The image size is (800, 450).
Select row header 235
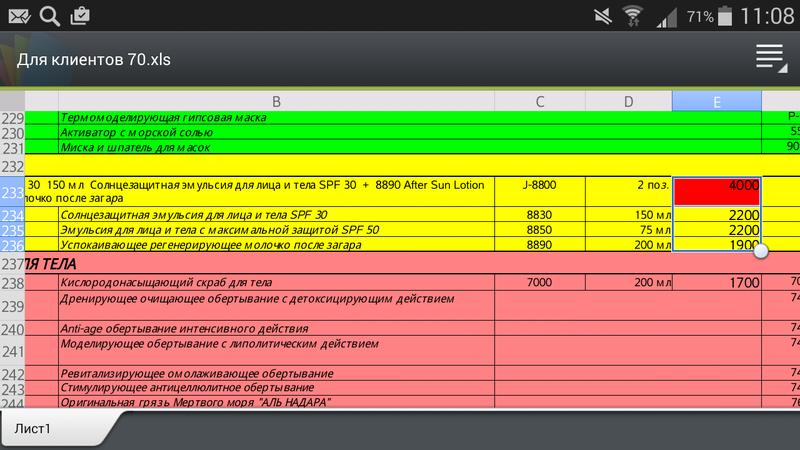pos(12,230)
